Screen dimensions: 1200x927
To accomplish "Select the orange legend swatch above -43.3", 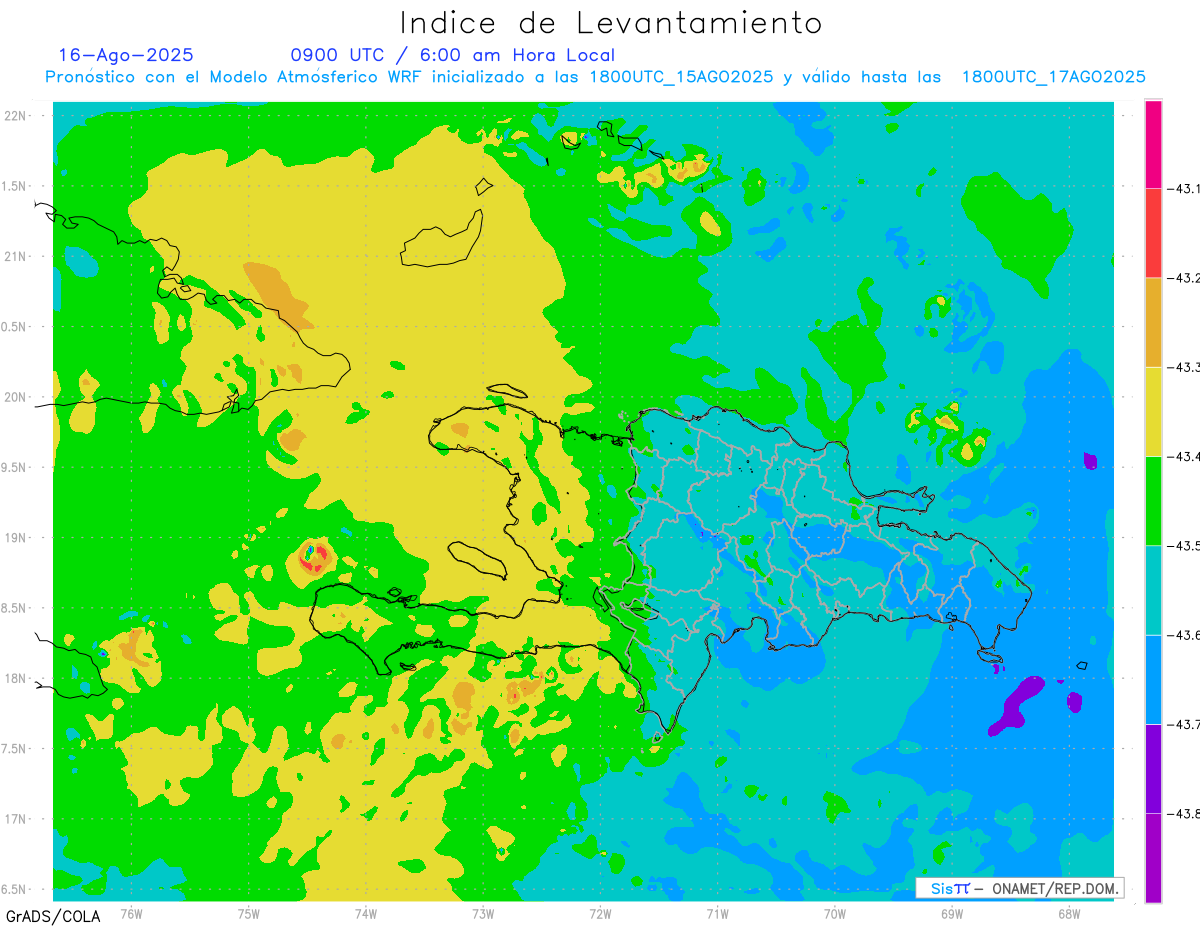I will click(1153, 322).
